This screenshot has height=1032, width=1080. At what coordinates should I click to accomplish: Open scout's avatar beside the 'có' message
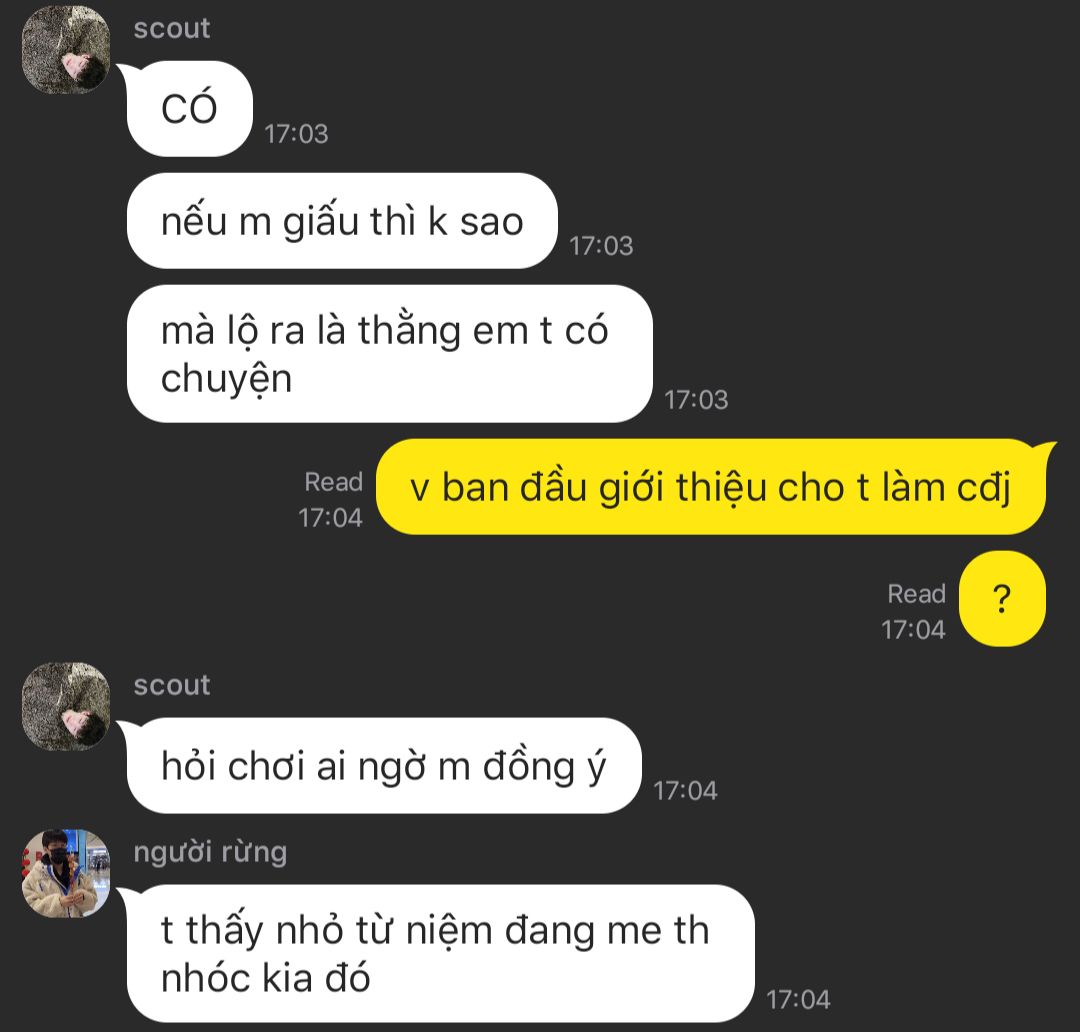[66, 50]
